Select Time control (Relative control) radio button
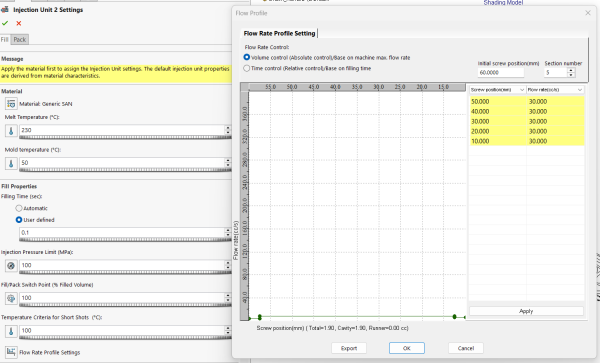This screenshot has height=363, width=600. click(x=247, y=68)
